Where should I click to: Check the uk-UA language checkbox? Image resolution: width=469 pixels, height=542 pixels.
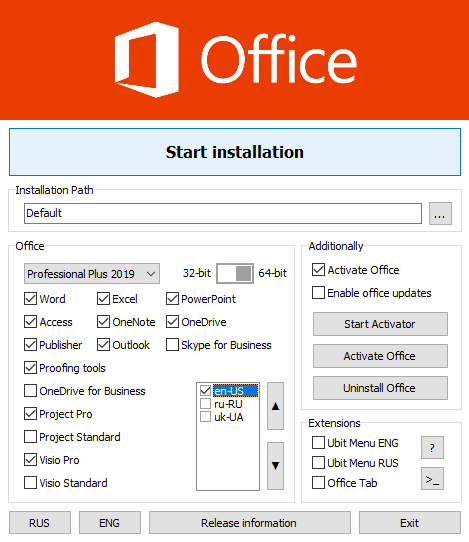pos(205,417)
